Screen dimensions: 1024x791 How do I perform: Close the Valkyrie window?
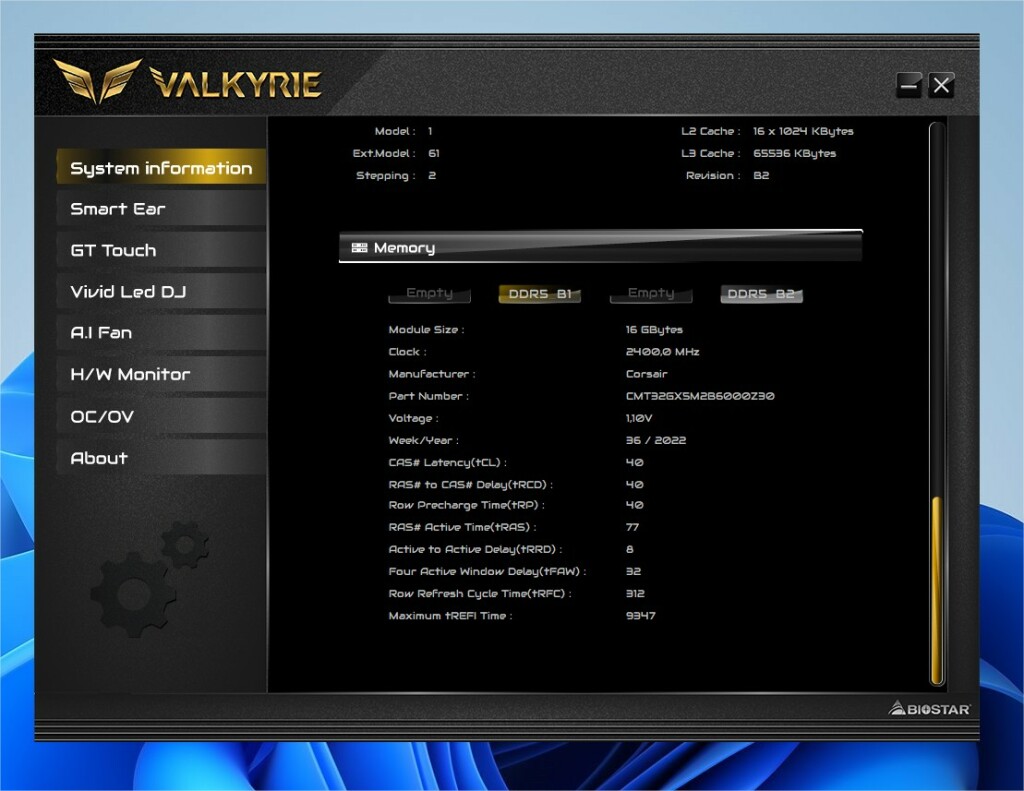click(941, 85)
